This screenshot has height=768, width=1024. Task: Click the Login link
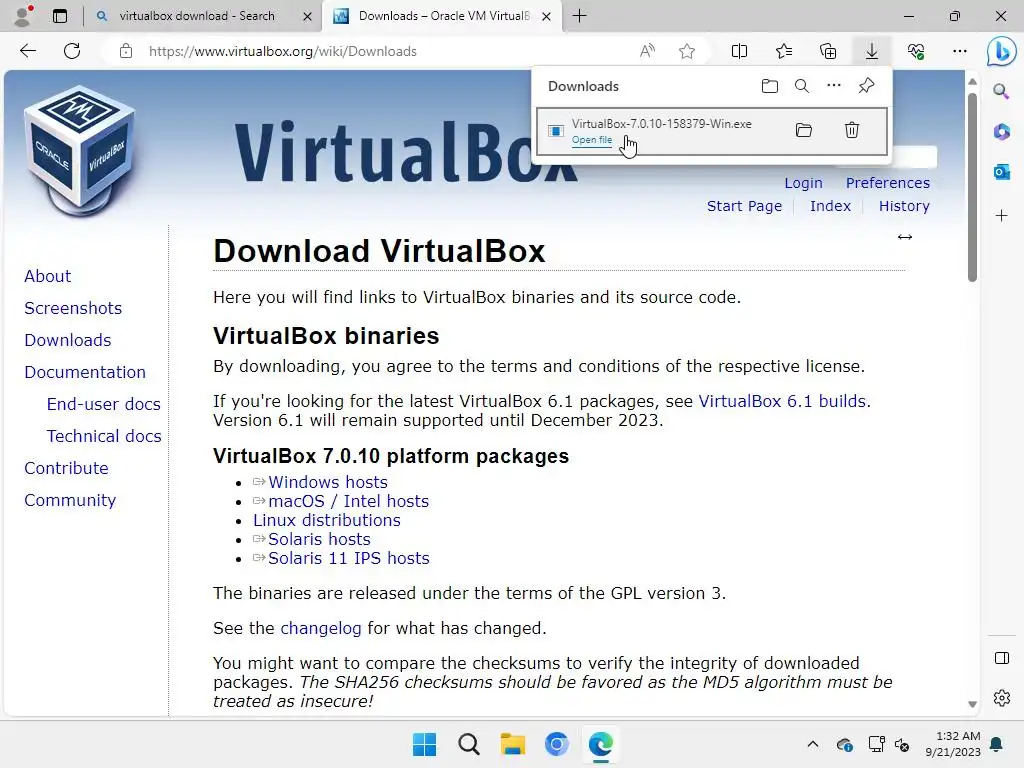(x=803, y=183)
